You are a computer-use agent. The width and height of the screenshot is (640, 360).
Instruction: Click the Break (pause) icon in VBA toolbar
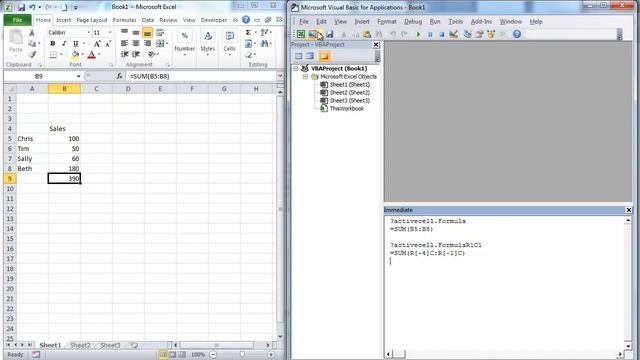pyautogui.click(x=430, y=35)
